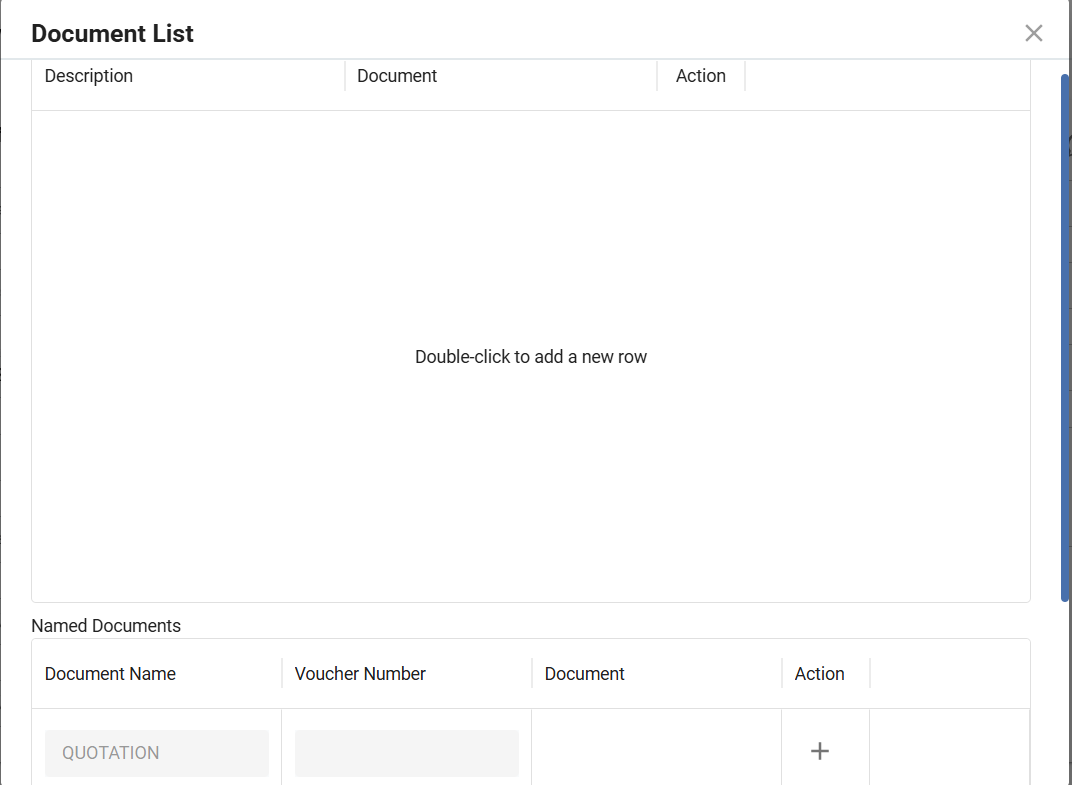The height and width of the screenshot is (785, 1072).
Task: Click inside the Voucher Number text box
Action: (x=406, y=752)
